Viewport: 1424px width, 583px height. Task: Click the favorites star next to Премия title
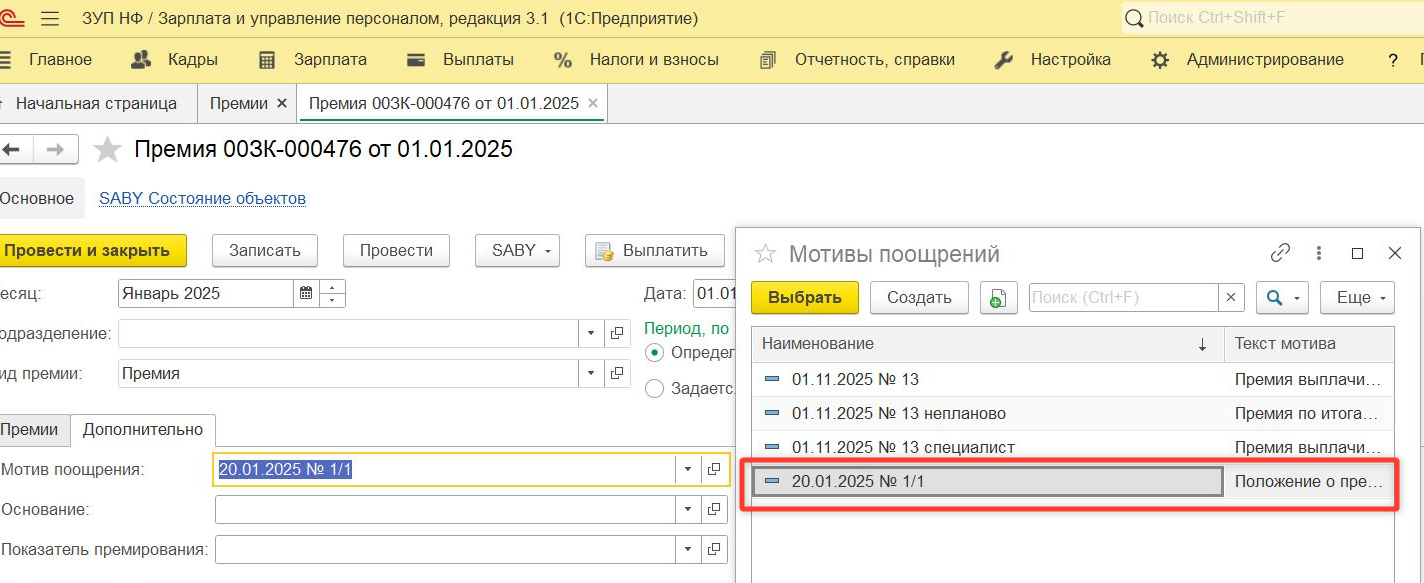tap(107, 150)
